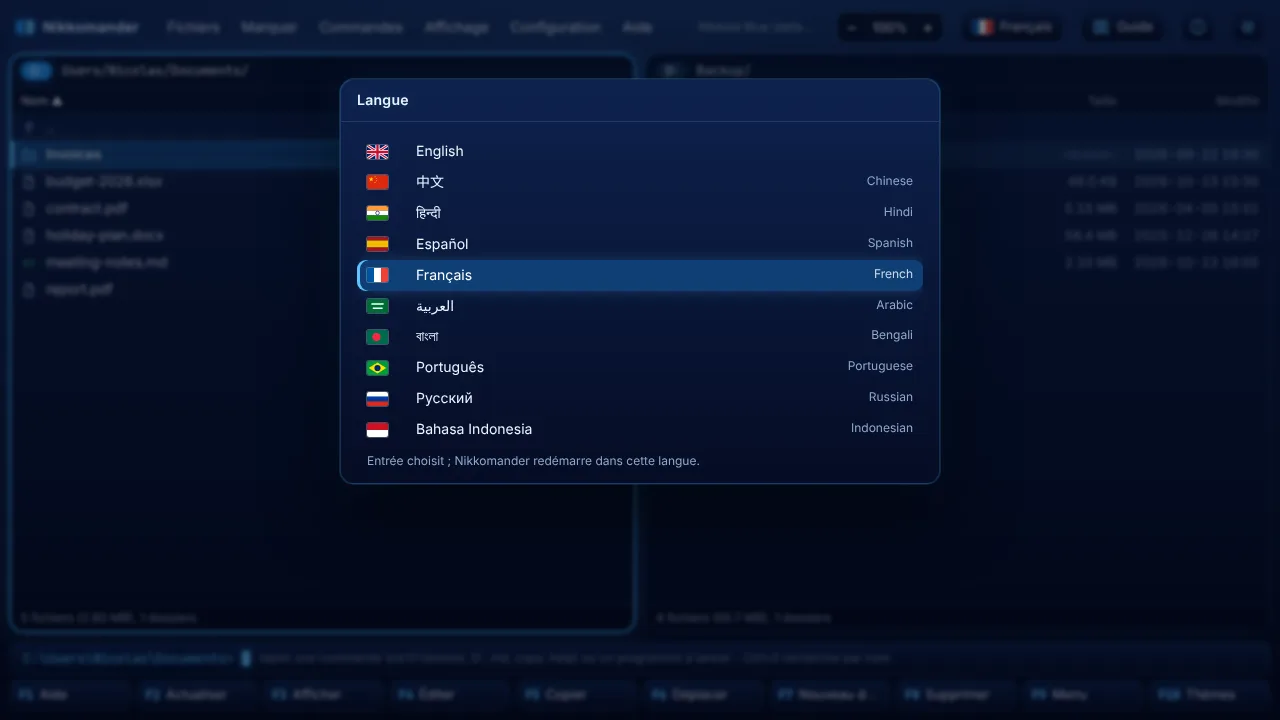The image size is (1280, 720).
Task: Select the Brazil flag for Português
Action: coord(377,368)
